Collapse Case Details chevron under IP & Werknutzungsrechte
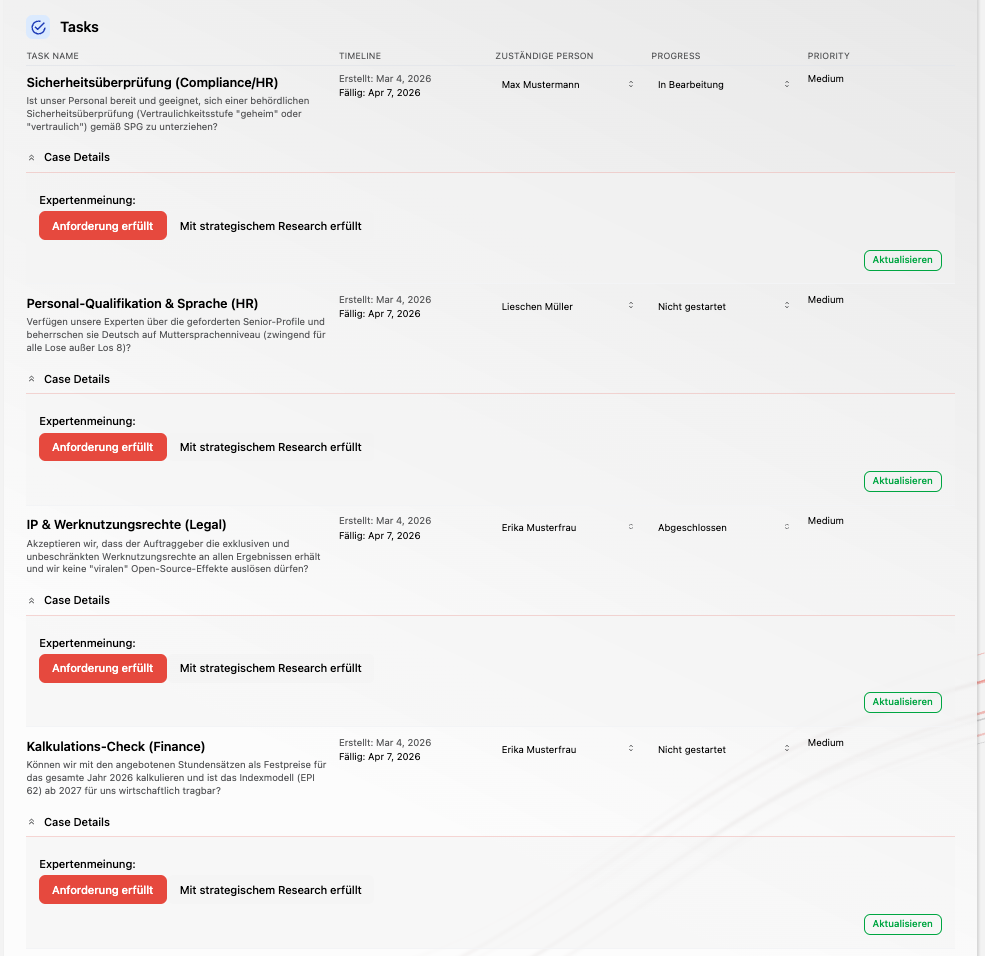The image size is (985, 956). [32, 601]
